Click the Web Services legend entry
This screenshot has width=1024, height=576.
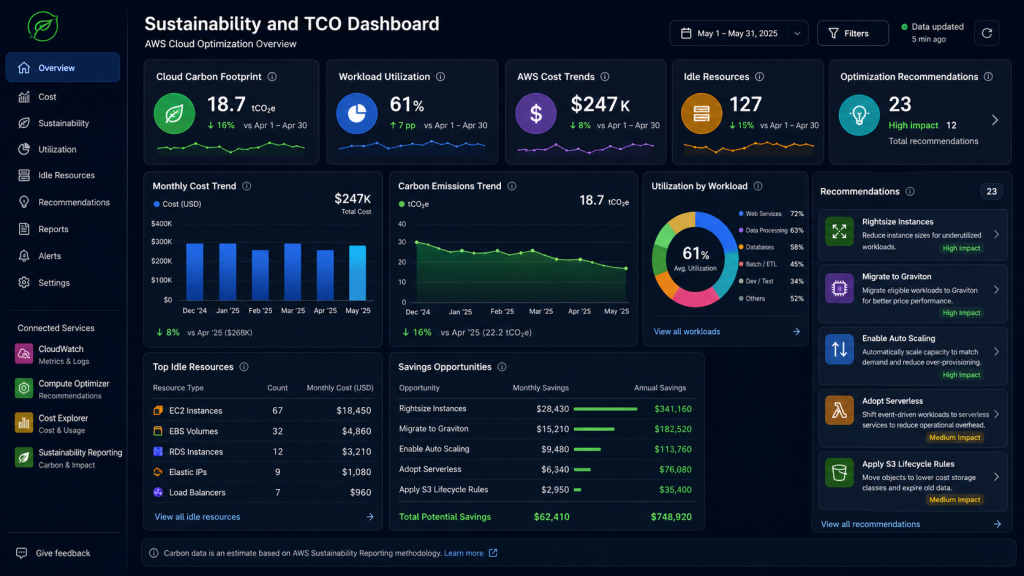pos(771,214)
